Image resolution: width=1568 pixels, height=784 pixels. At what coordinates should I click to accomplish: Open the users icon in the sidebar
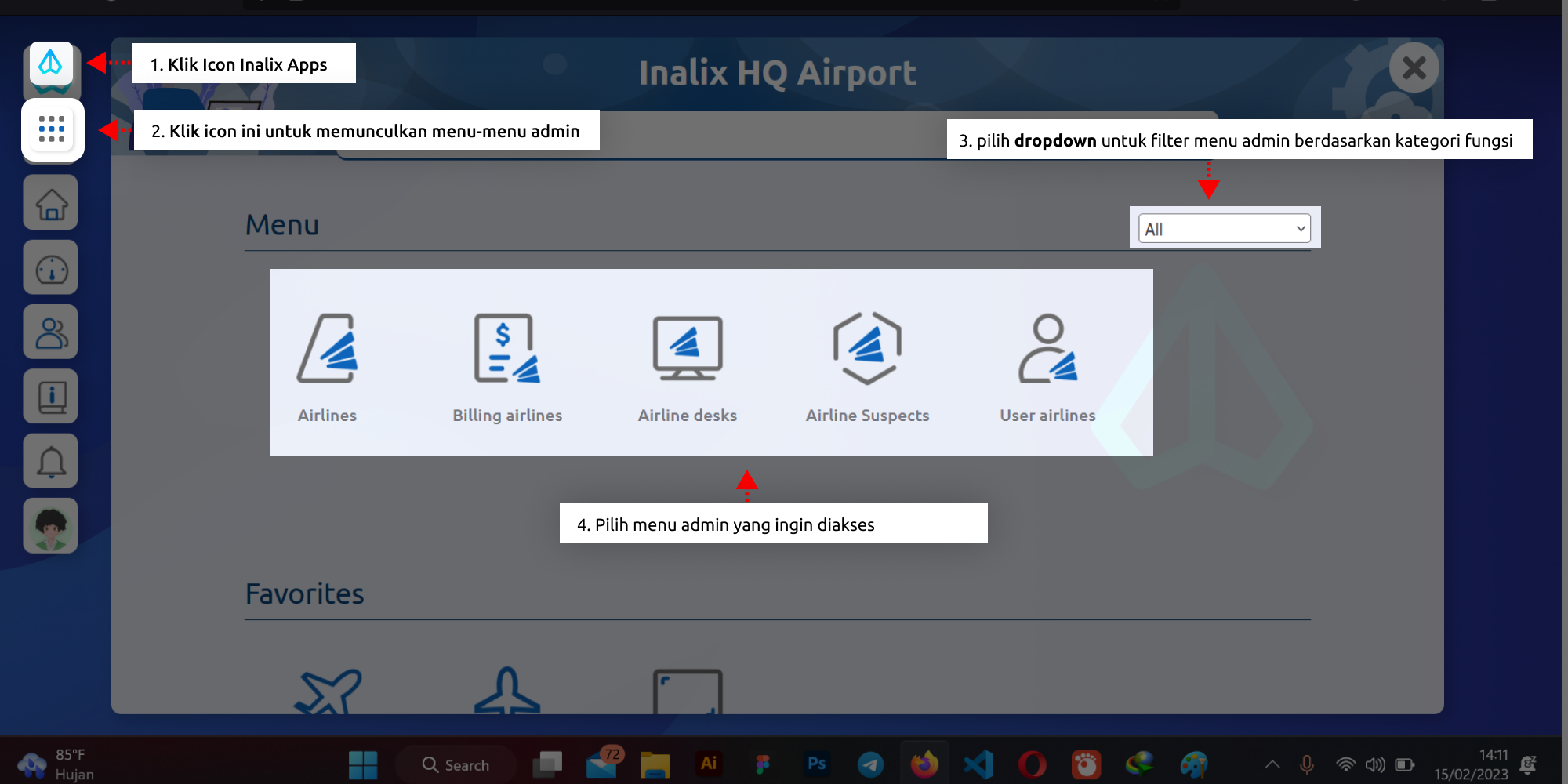pyautogui.click(x=50, y=331)
